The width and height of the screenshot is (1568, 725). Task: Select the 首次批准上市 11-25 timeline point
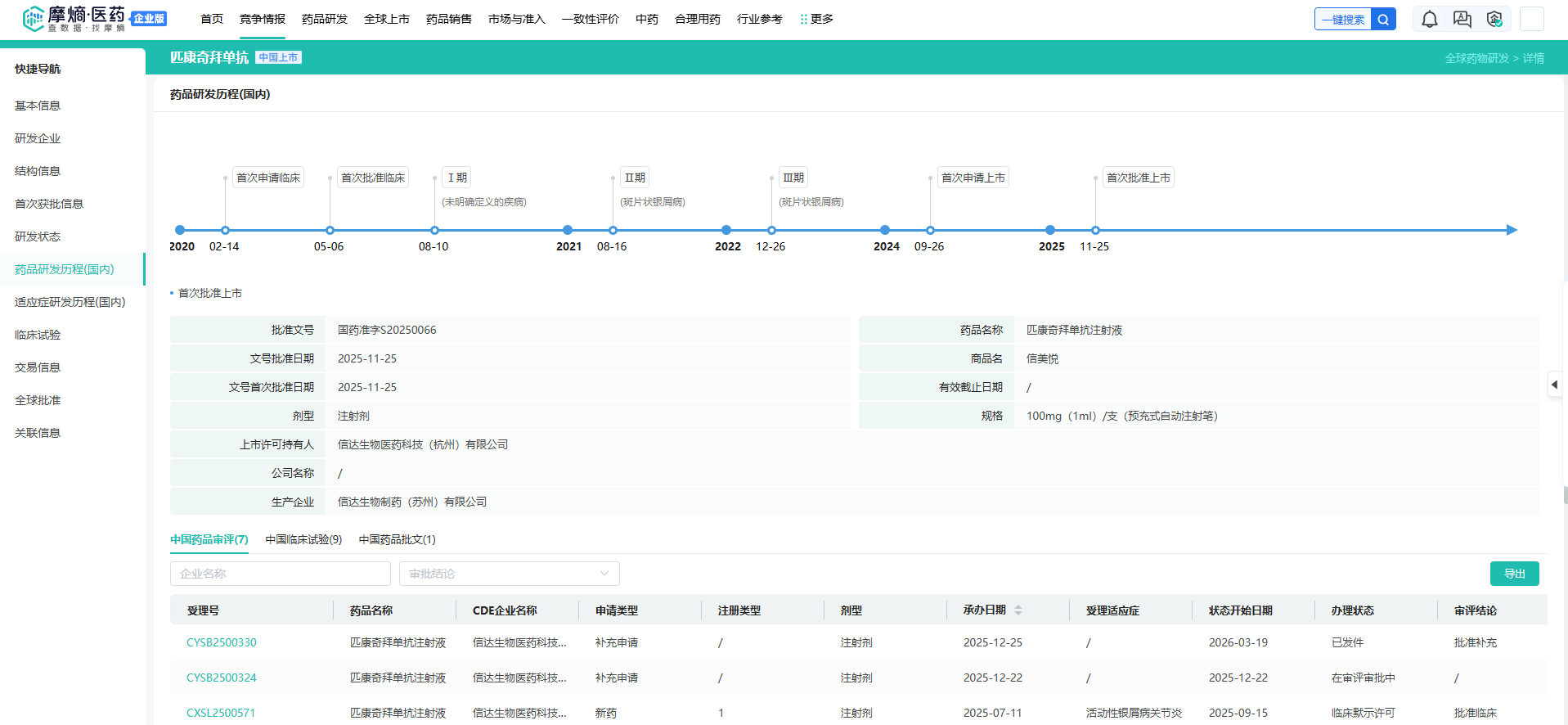pos(1095,230)
